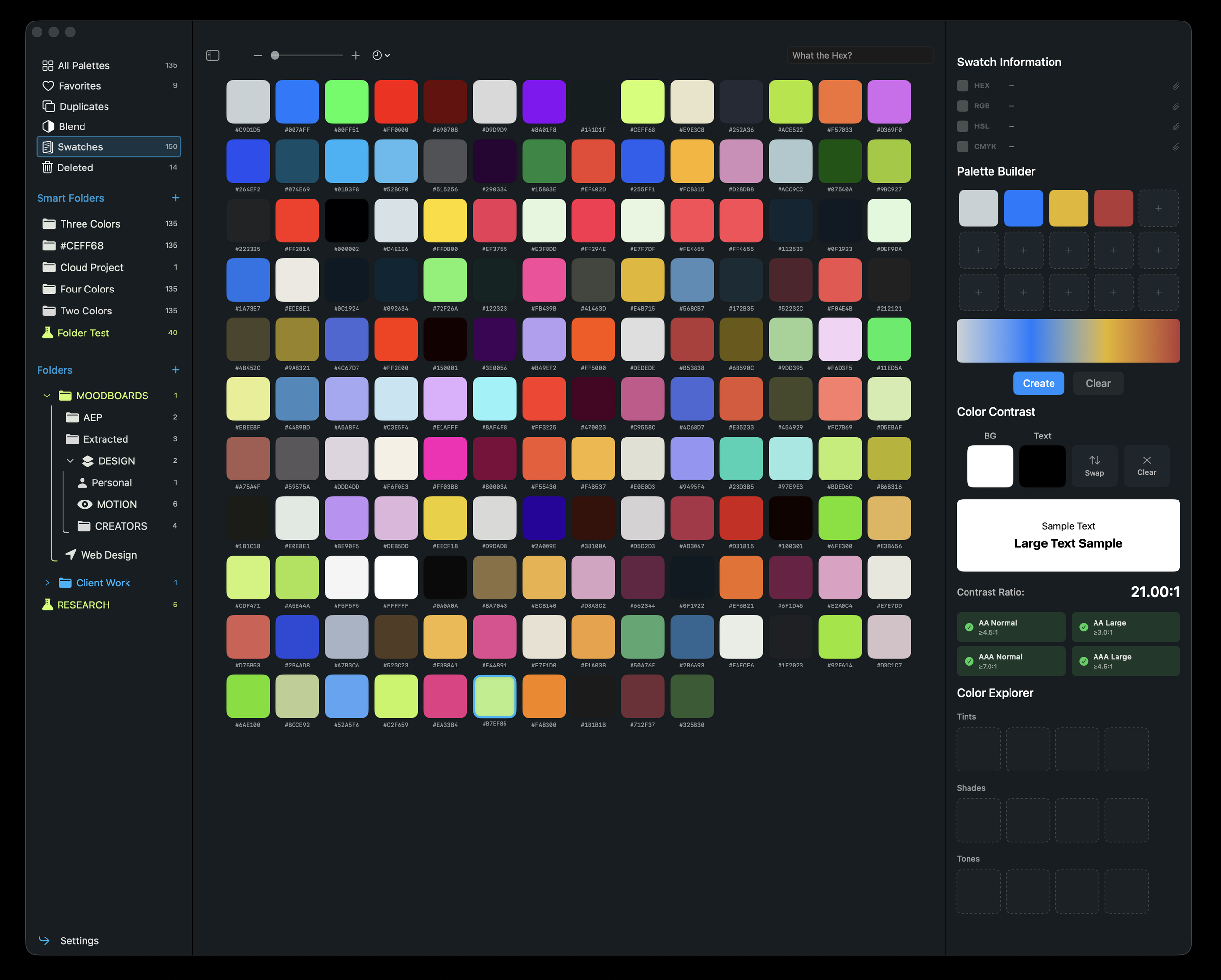Viewport: 1221px width, 980px height.
Task: Click the paperclip copy icon for CMYK
Action: click(1176, 146)
